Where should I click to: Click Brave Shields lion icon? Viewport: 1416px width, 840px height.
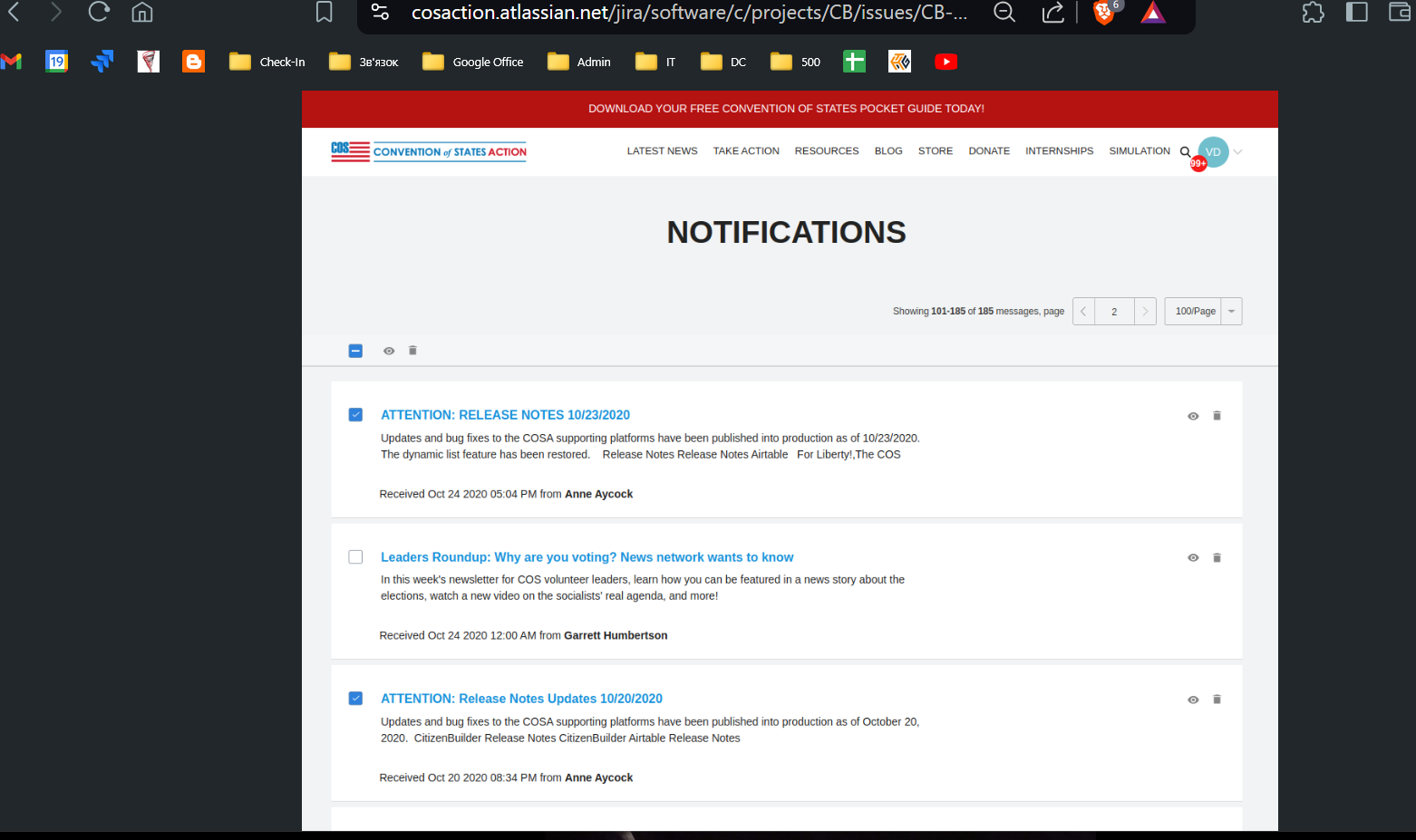pos(1103,13)
